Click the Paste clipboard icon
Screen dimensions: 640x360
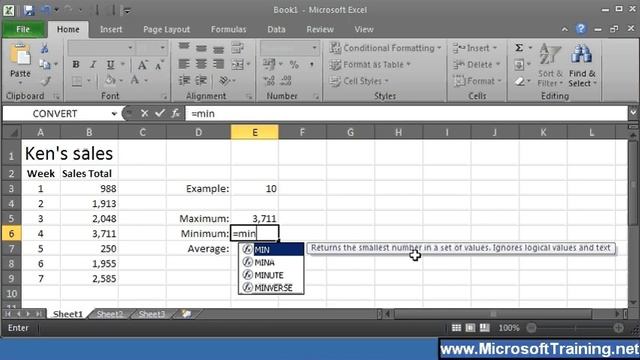pyautogui.click(x=20, y=55)
